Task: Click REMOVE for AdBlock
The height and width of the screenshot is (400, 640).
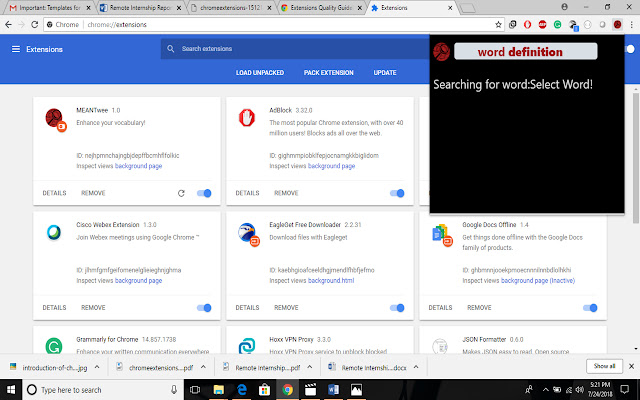Action: (x=286, y=193)
